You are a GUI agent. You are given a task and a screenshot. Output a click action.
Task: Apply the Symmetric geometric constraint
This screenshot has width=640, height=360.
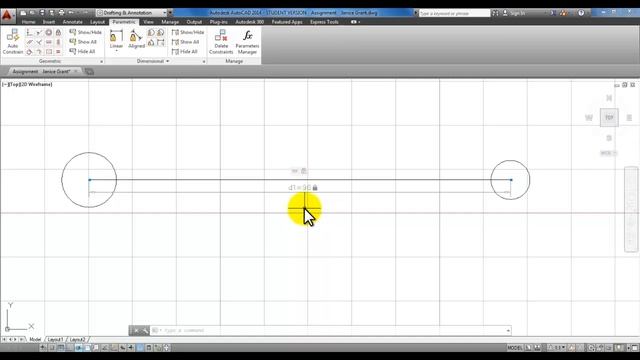pyautogui.click(x=49, y=52)
